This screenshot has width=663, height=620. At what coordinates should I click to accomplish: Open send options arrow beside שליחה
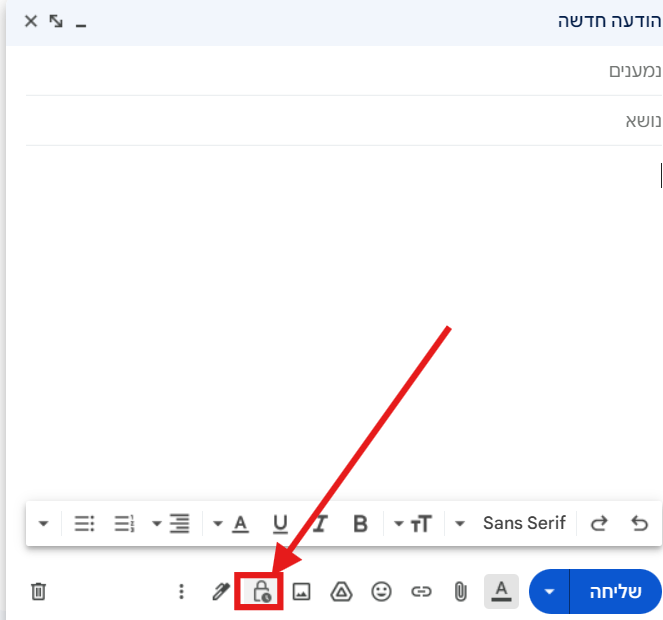pos(549,591)
